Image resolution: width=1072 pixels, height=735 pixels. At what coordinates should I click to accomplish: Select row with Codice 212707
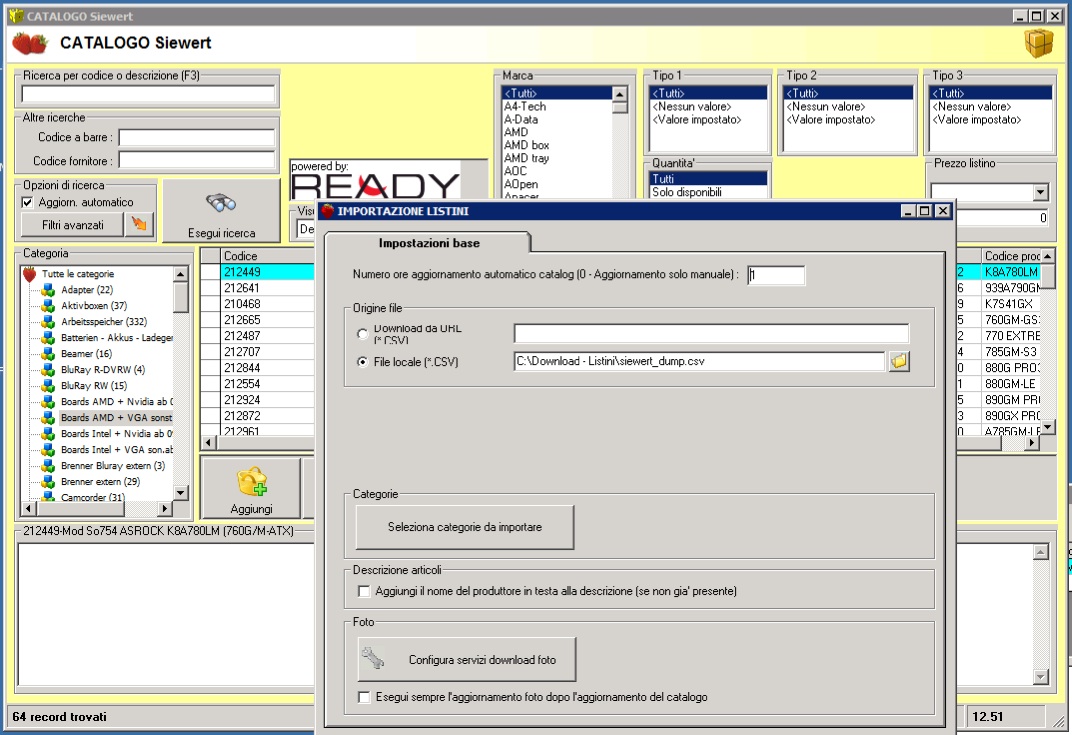[x=267, y=352]
